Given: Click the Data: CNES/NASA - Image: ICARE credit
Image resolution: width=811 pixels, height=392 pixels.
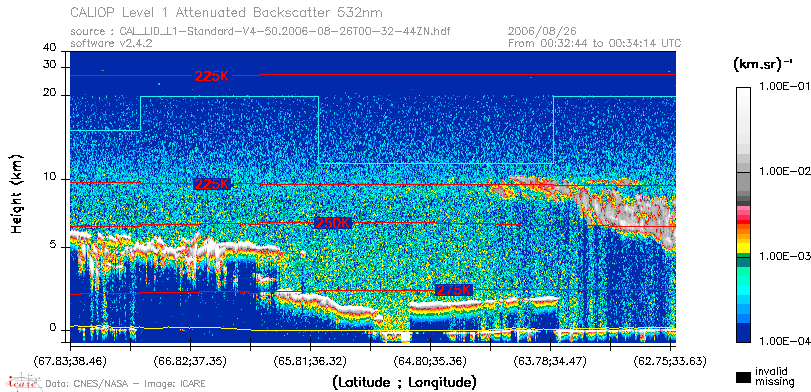Looking at the screenshot, I should (125, 384).
